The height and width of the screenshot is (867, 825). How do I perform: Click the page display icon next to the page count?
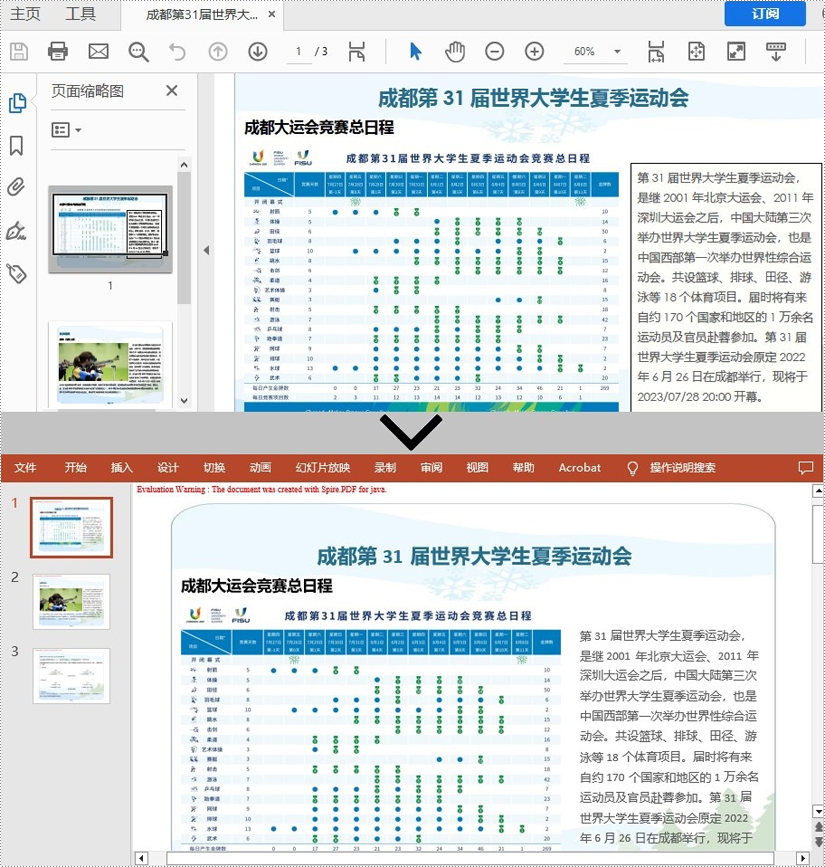[357, 51]
